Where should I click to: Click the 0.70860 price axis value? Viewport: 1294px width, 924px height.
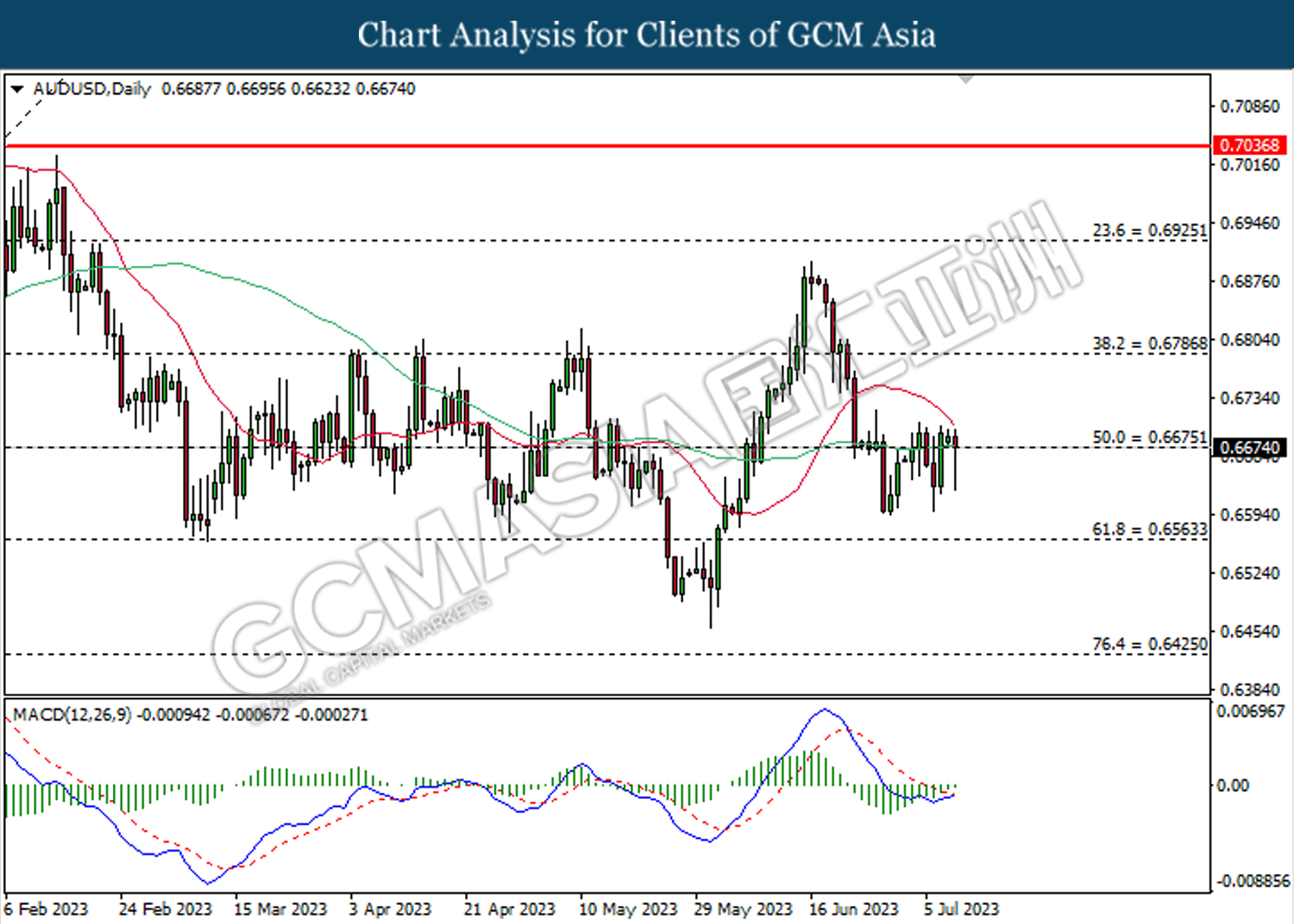(x=1249, y=106)
